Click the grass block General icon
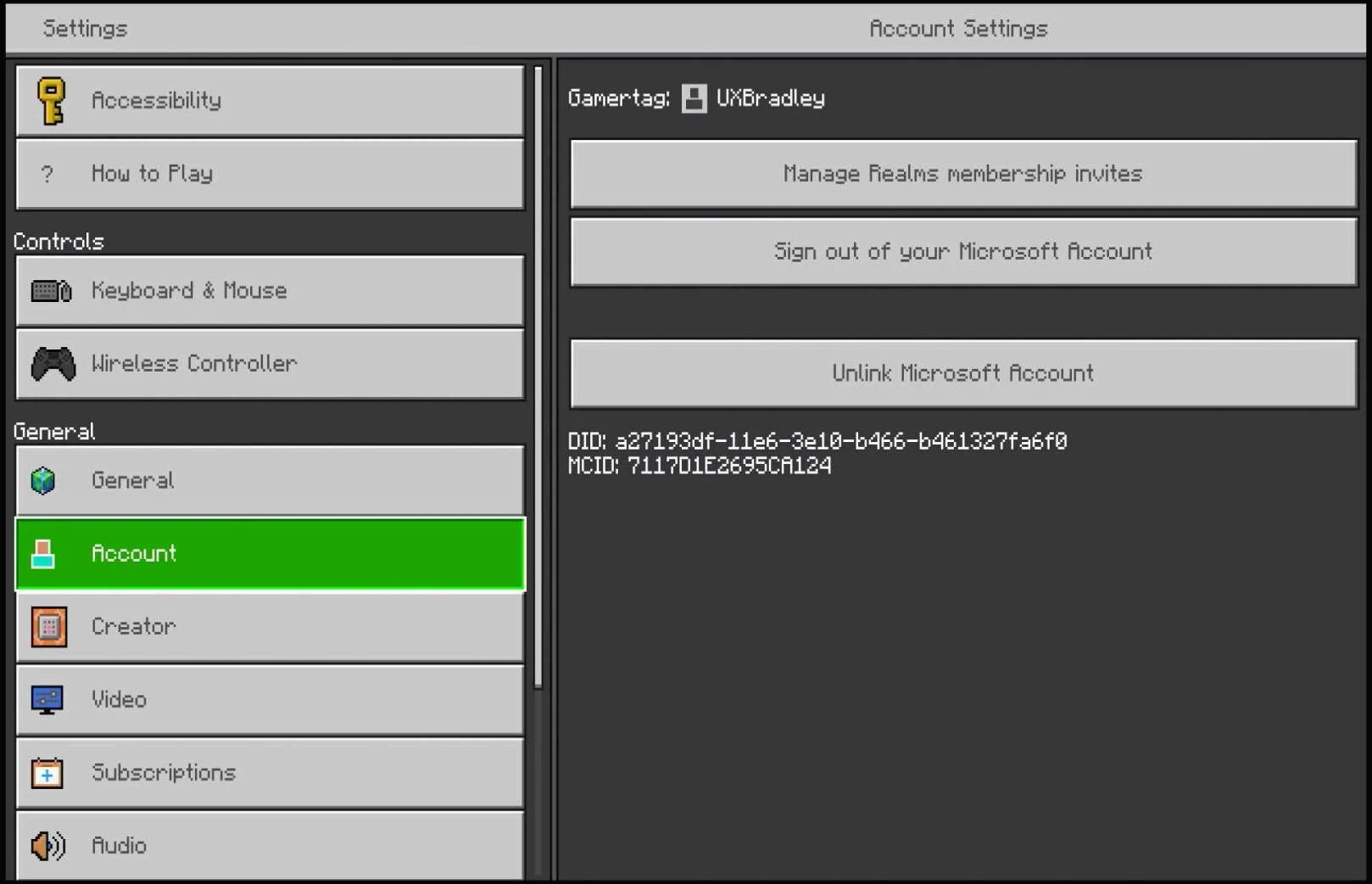 tap(43, 481)
